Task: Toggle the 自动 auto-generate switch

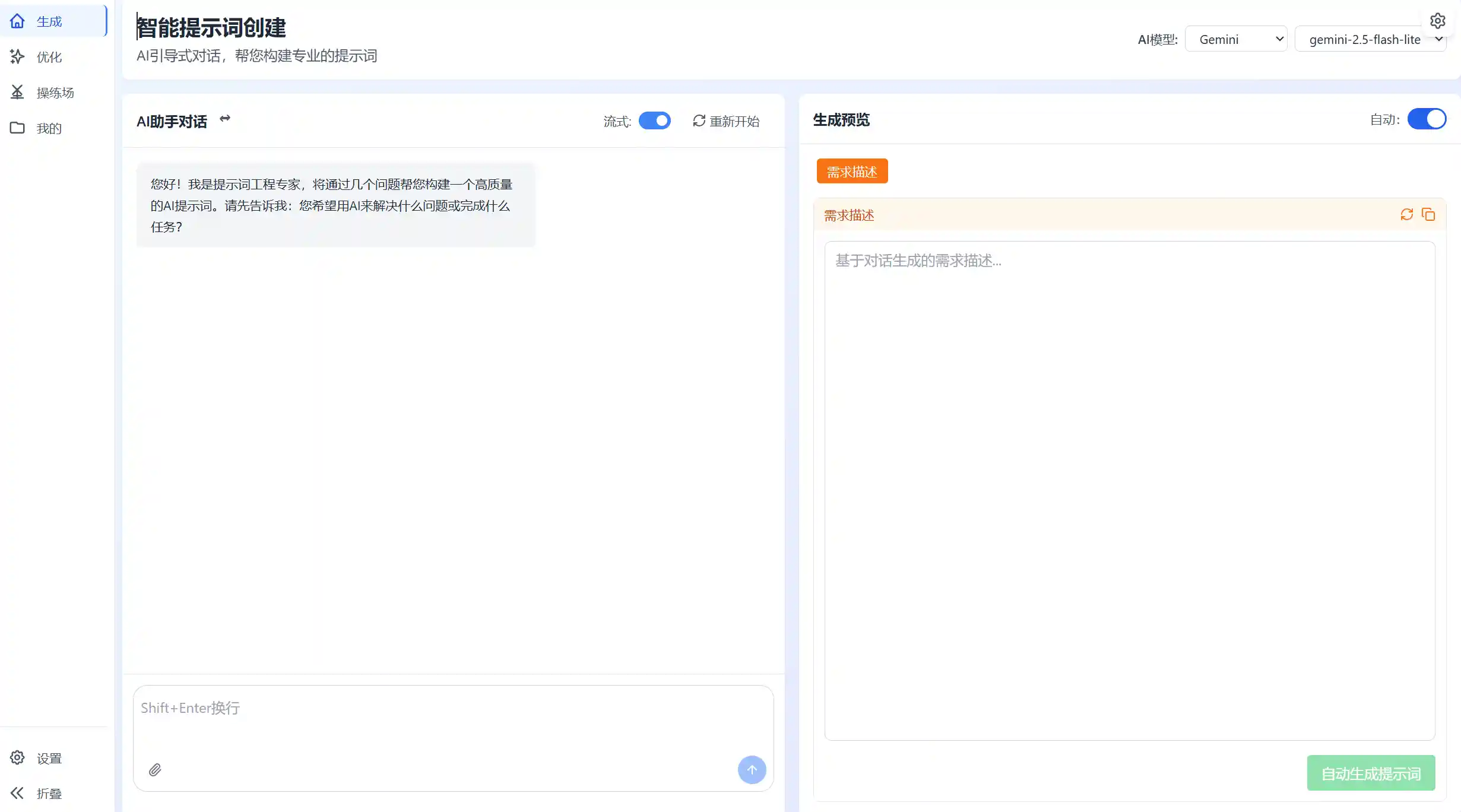Action: click(x=1427, y=119)
